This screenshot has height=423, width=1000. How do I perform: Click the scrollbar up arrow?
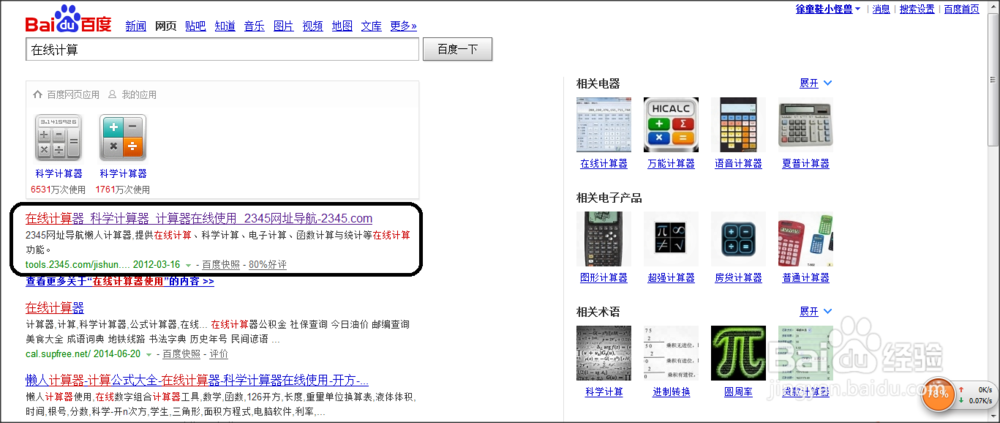coord(993,7)
